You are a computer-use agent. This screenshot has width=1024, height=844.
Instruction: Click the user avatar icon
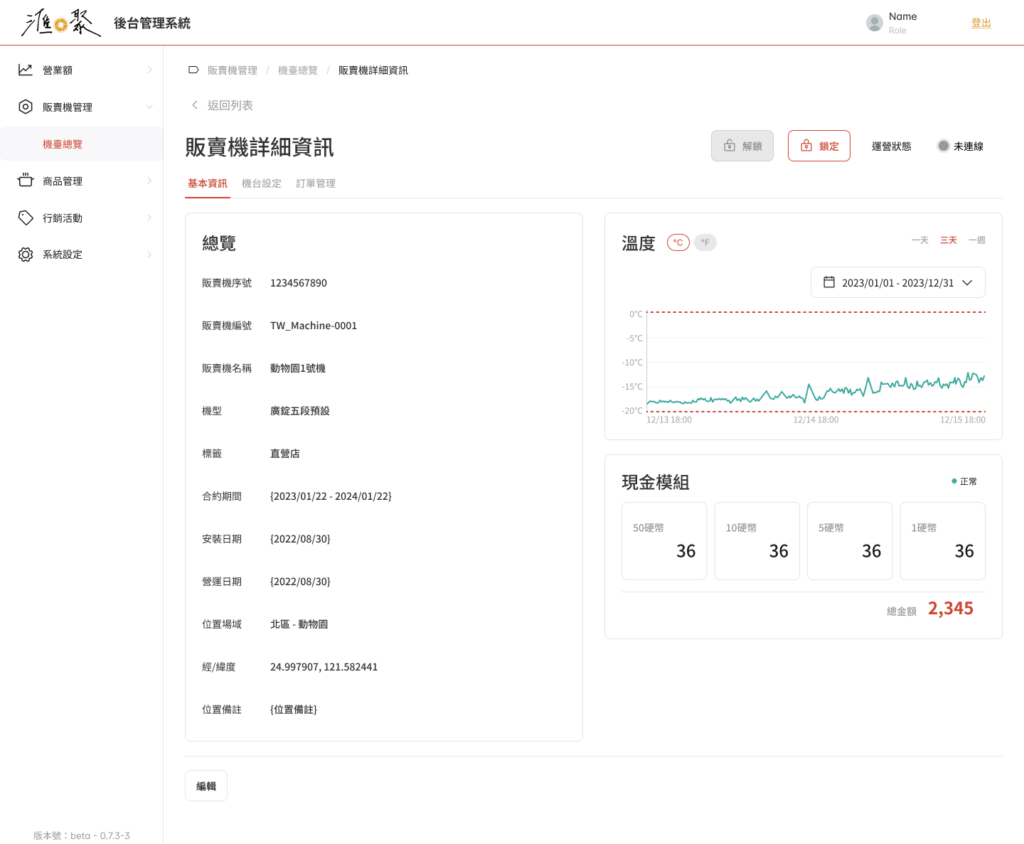[x=874, y=23]
